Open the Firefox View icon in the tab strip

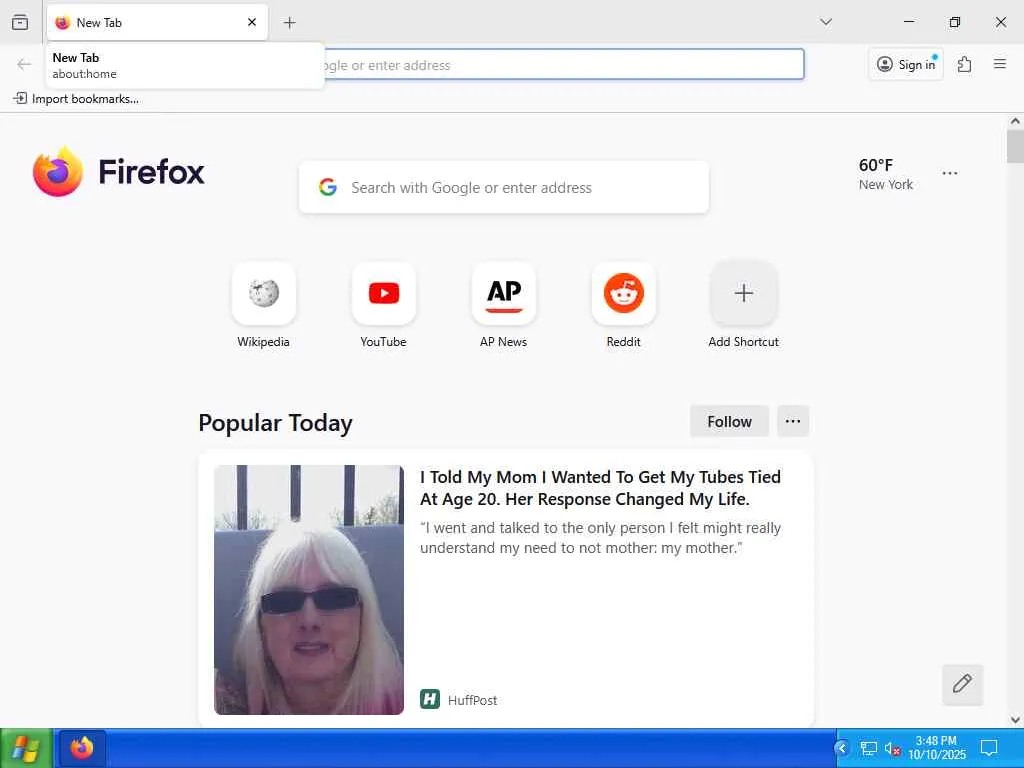tap(20, 22)
